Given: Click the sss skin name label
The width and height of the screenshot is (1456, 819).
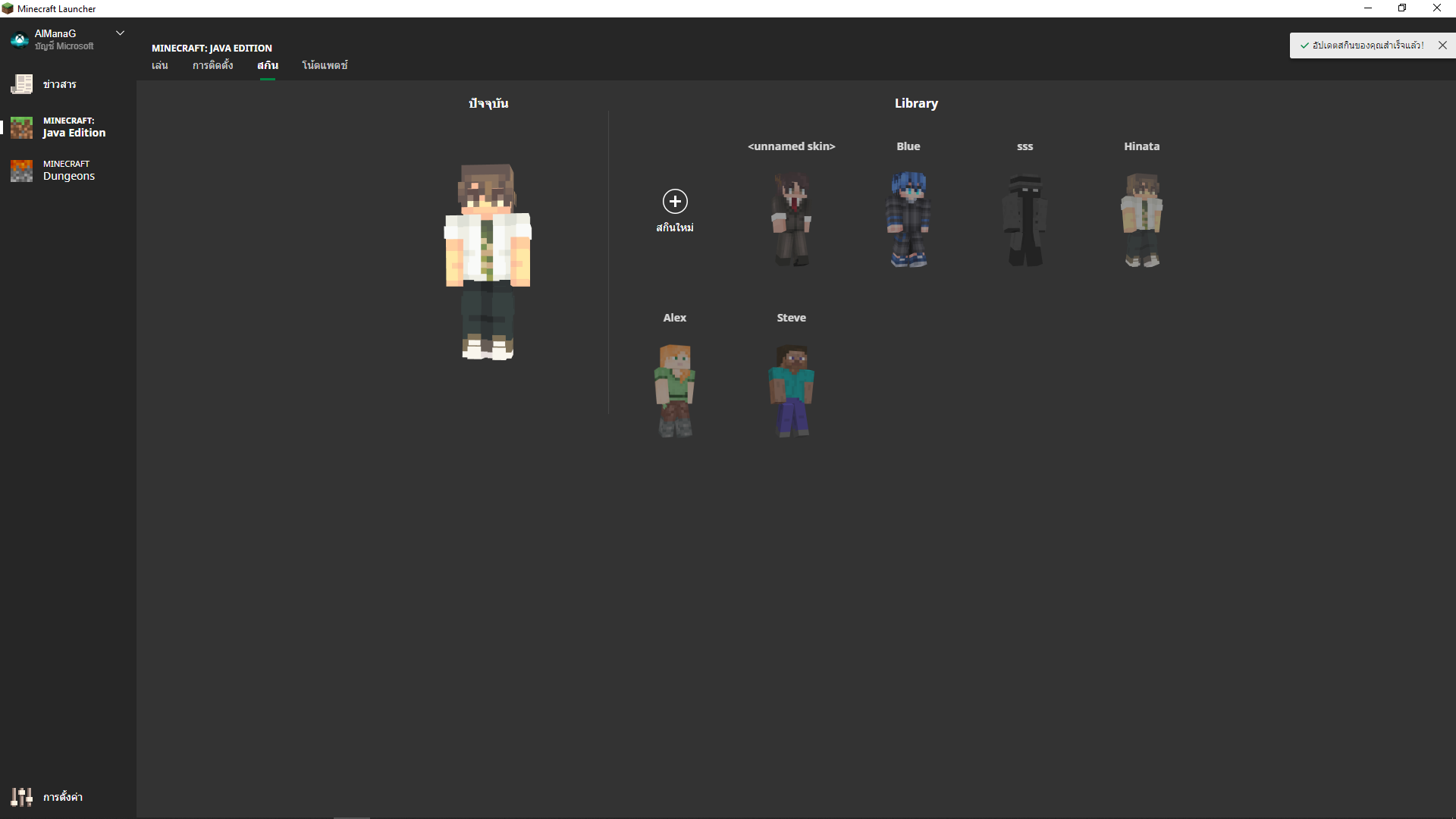Looking at the screenshot, I should click(1025, 146).
